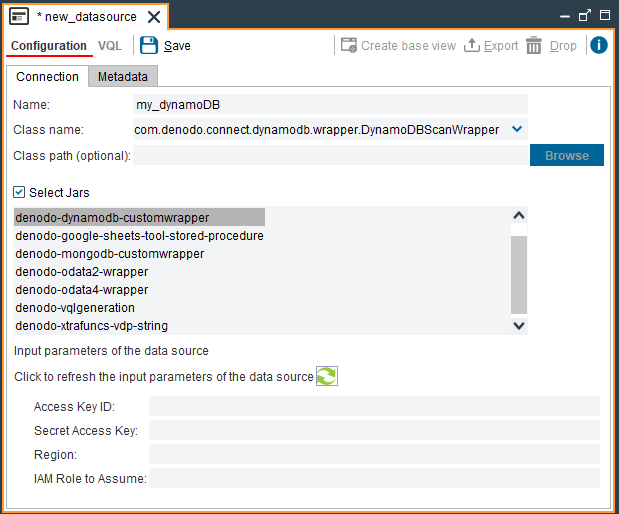Click the Drop trash can icon
This screenshot has width=619, height=514.
pos(534,45)
